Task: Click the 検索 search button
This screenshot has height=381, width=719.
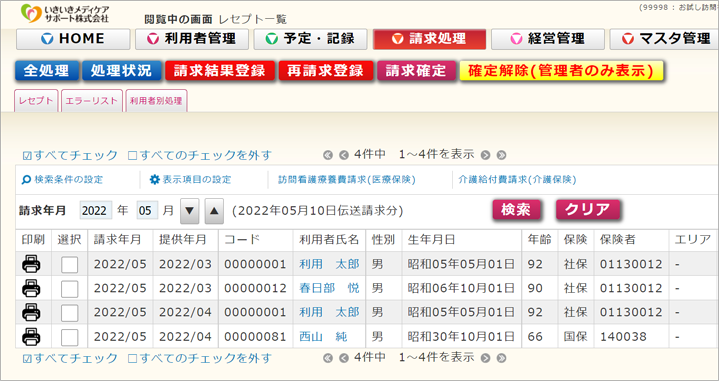Action: point(516,210)
